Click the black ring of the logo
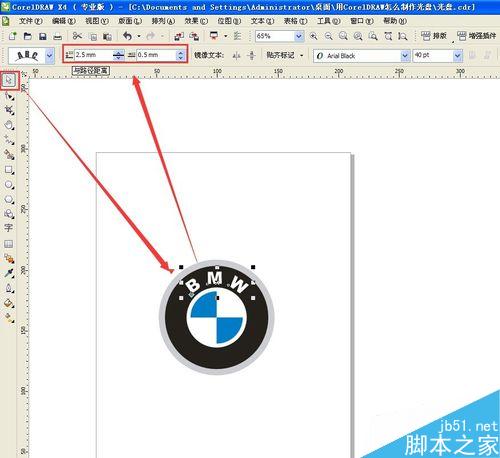 pyautogui.click(x=217, y=357)
